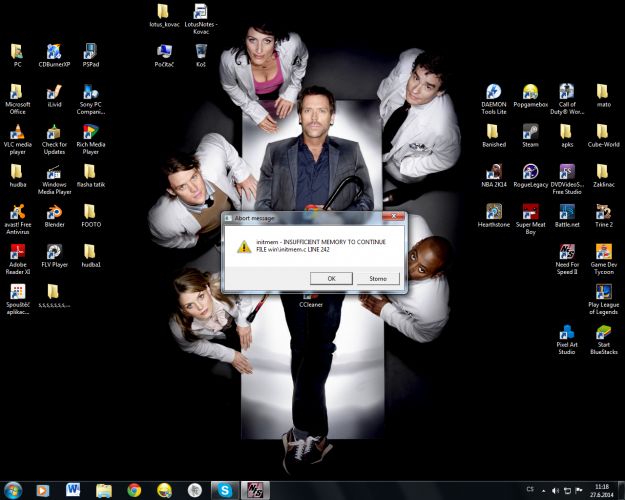
Task: Select the Spouštěč aplikací icon
Action: [18, 300]
